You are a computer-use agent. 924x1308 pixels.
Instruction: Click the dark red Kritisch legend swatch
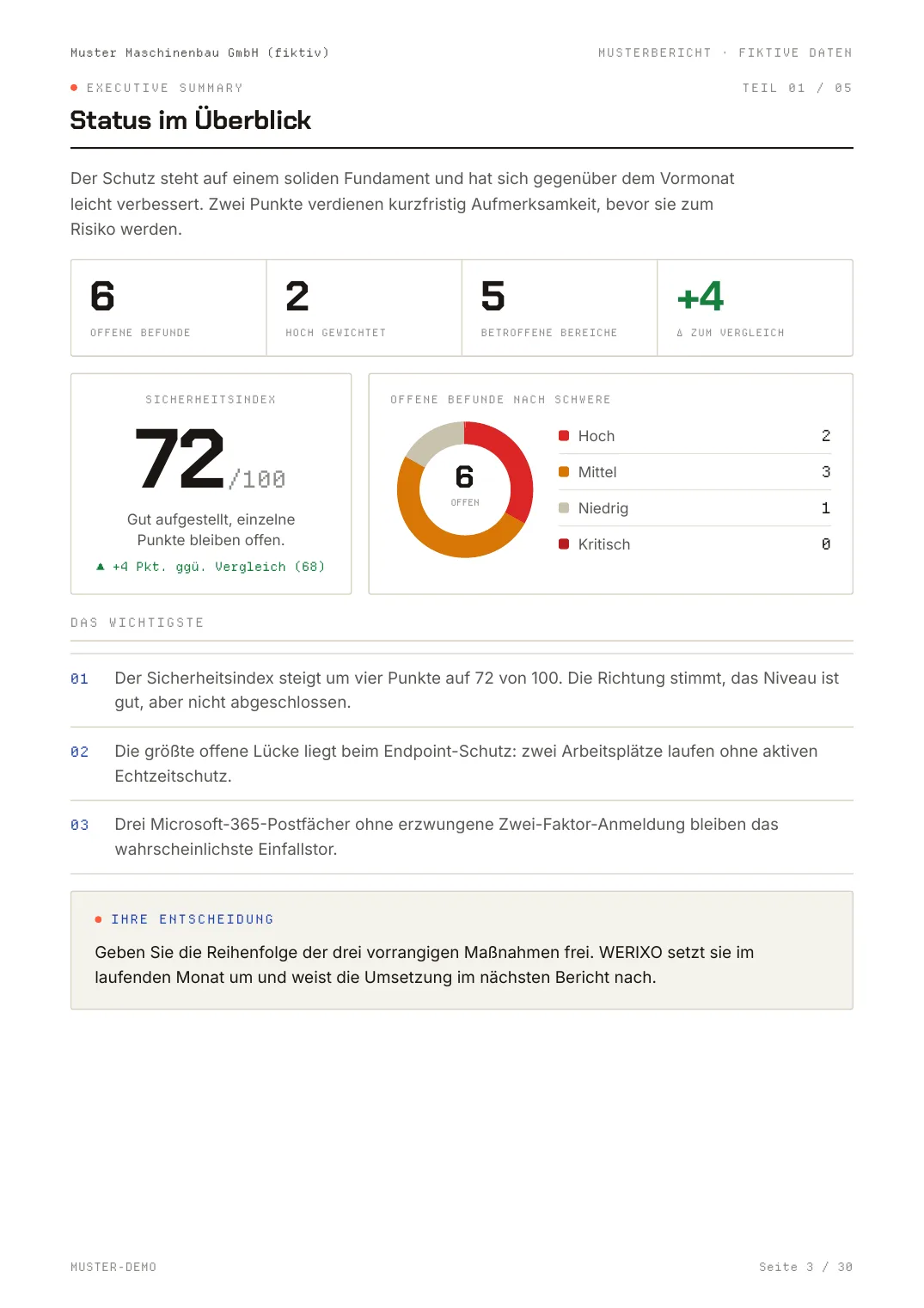pos(564,544)
